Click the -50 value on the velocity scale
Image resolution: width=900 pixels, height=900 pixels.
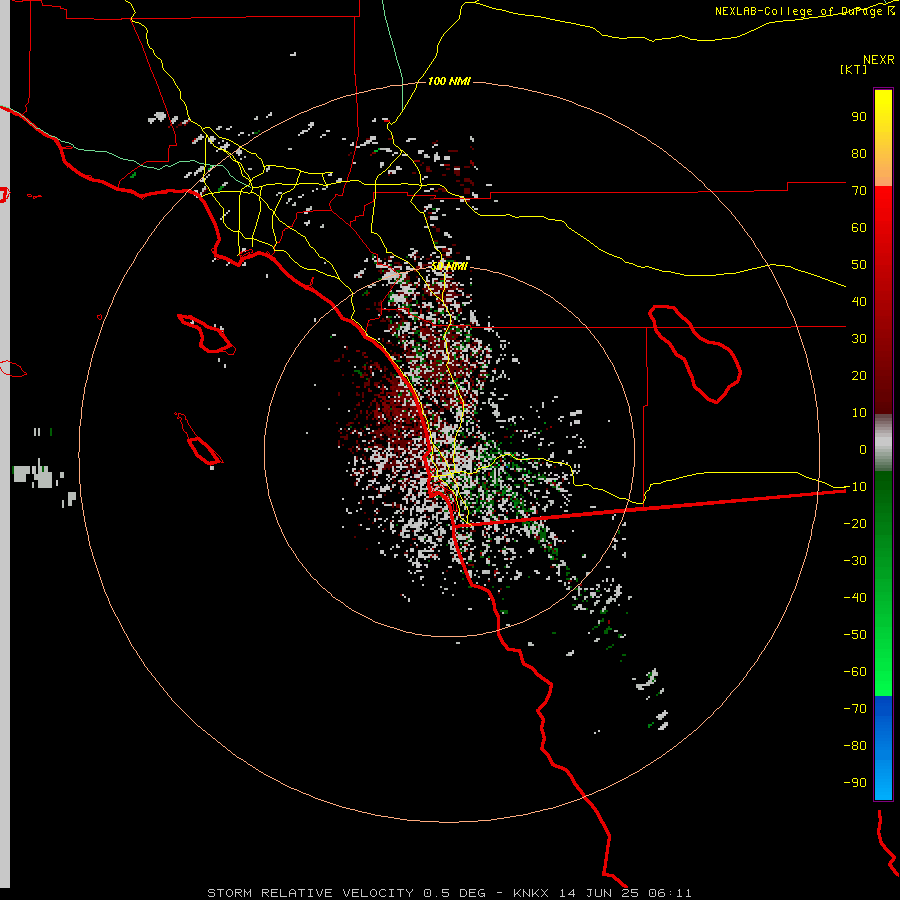(x=855, y=635)
